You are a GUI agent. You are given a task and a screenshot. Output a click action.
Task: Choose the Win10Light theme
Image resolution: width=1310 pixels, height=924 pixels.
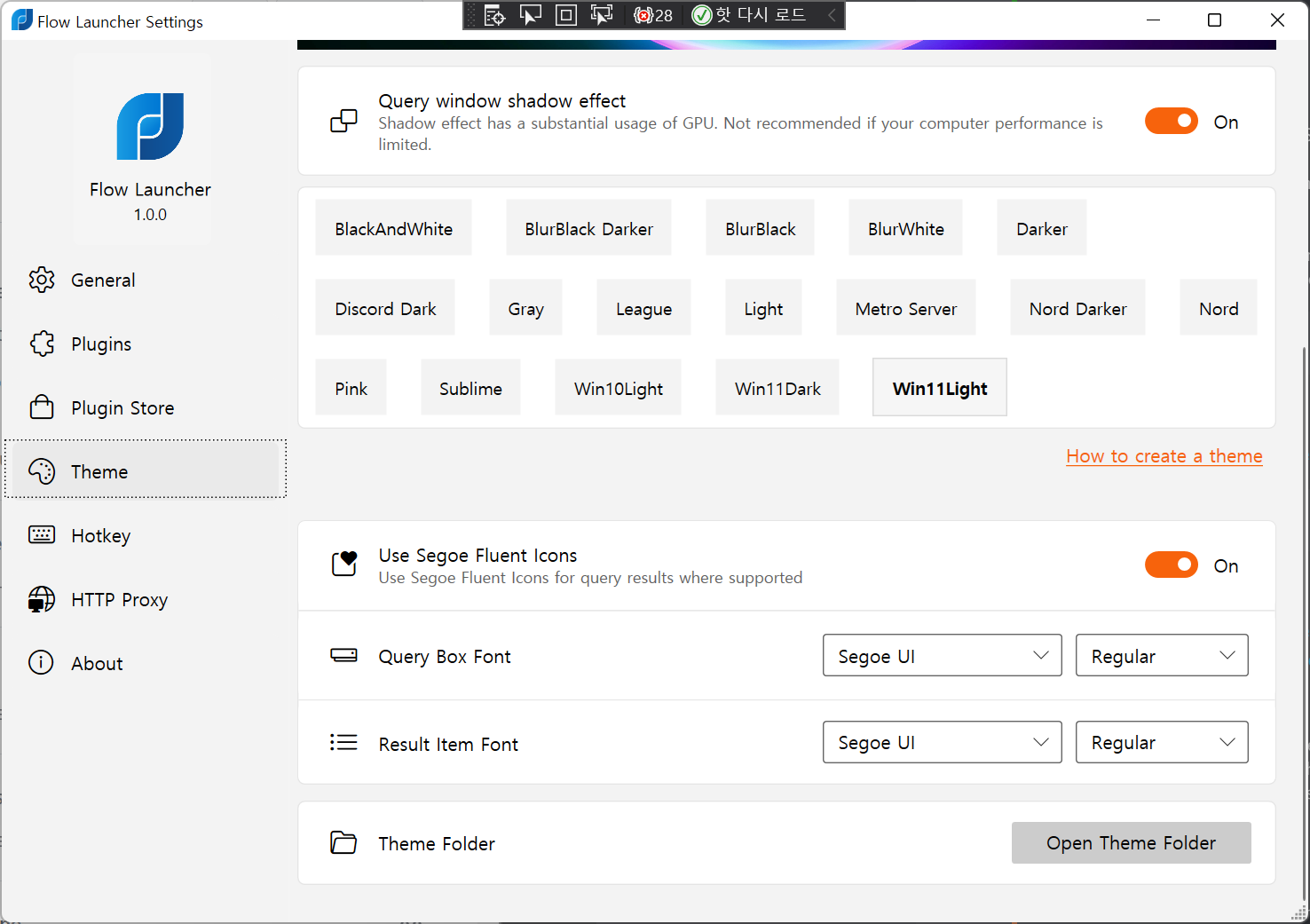[618, 388]
